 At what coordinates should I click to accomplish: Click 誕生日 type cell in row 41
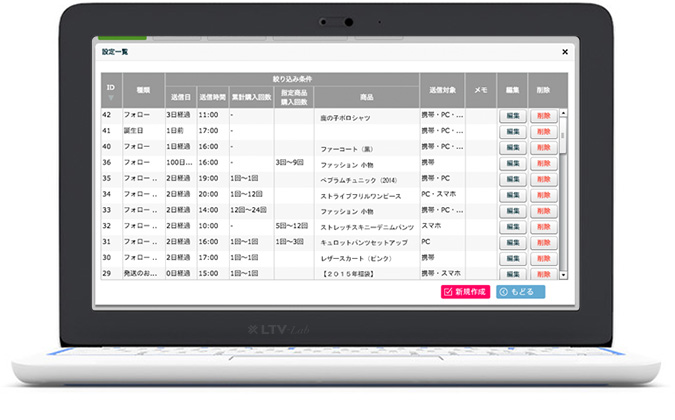point(143,131)
